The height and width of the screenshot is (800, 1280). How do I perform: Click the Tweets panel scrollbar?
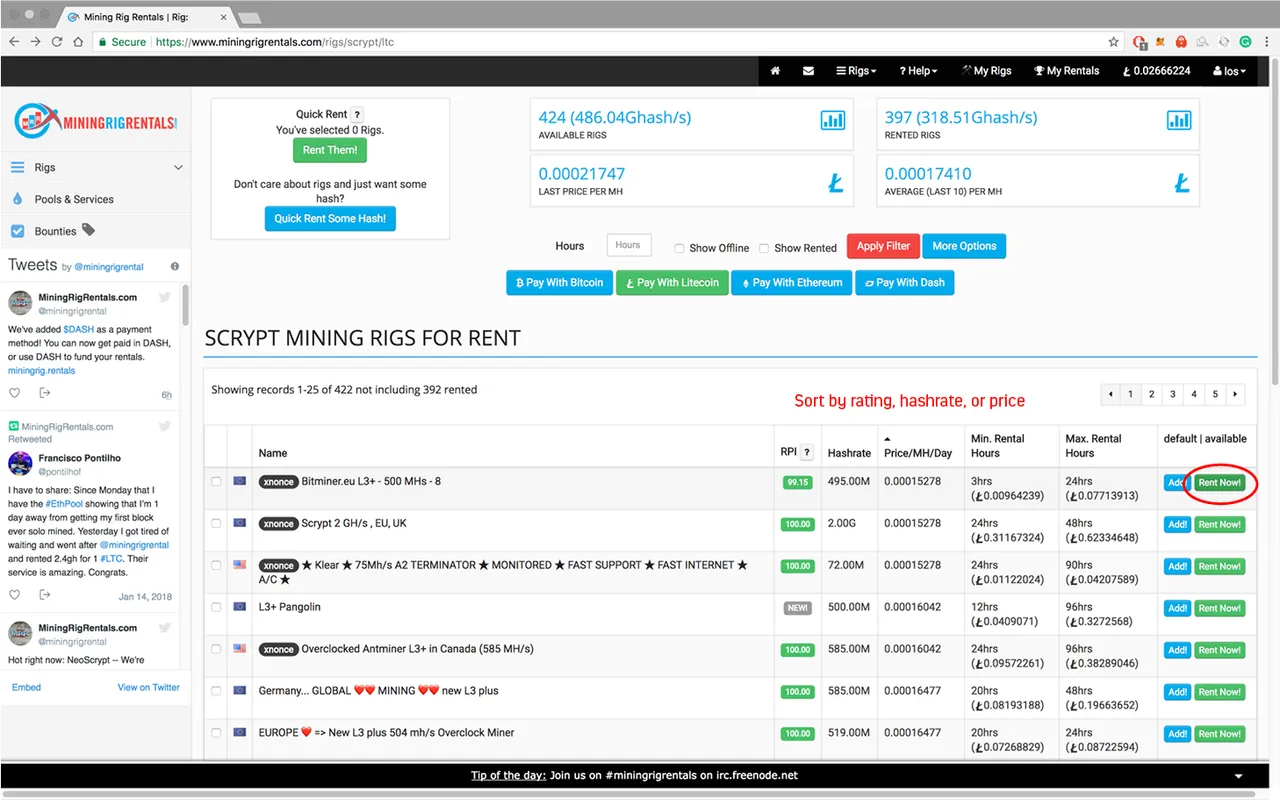coord(185,304)
